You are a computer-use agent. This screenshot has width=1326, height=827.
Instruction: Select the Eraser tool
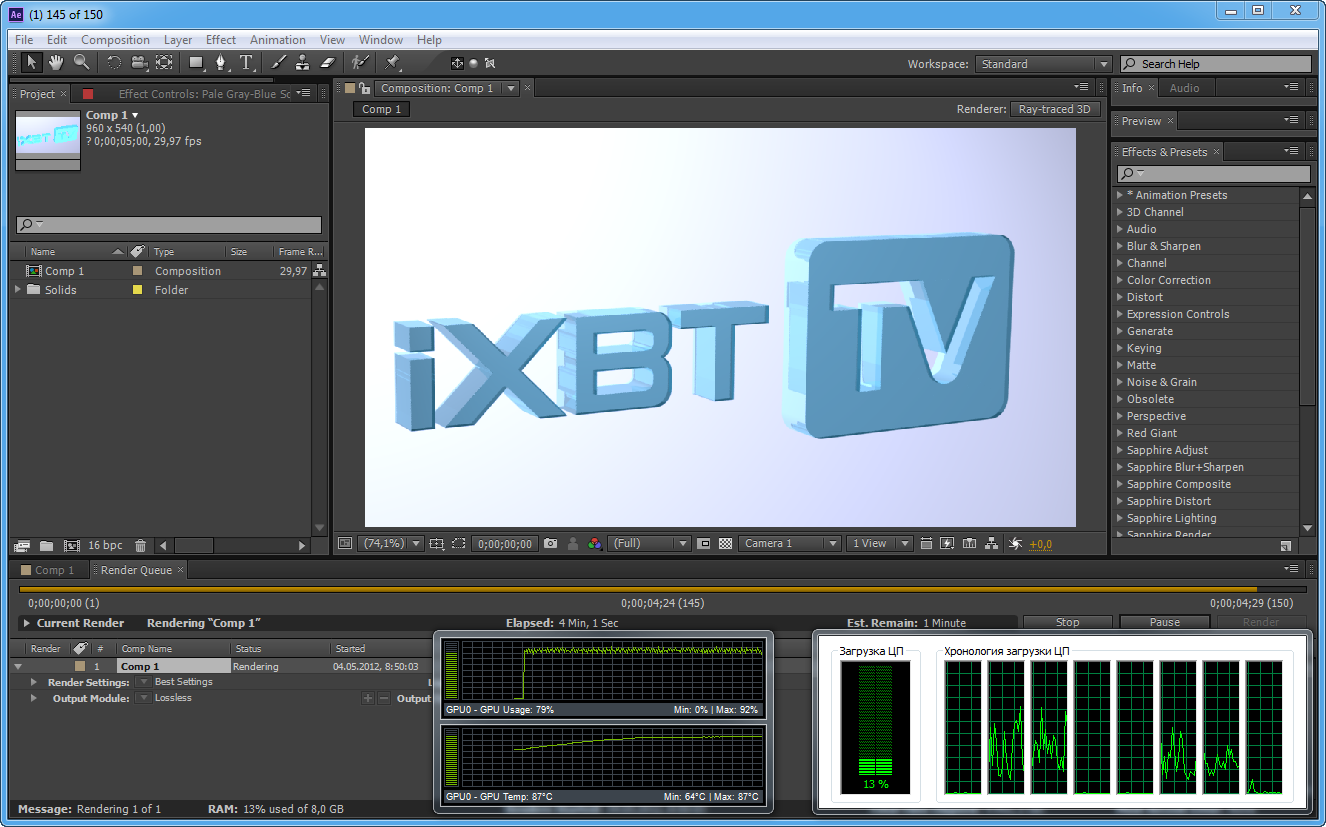click(x=327, y=63)
